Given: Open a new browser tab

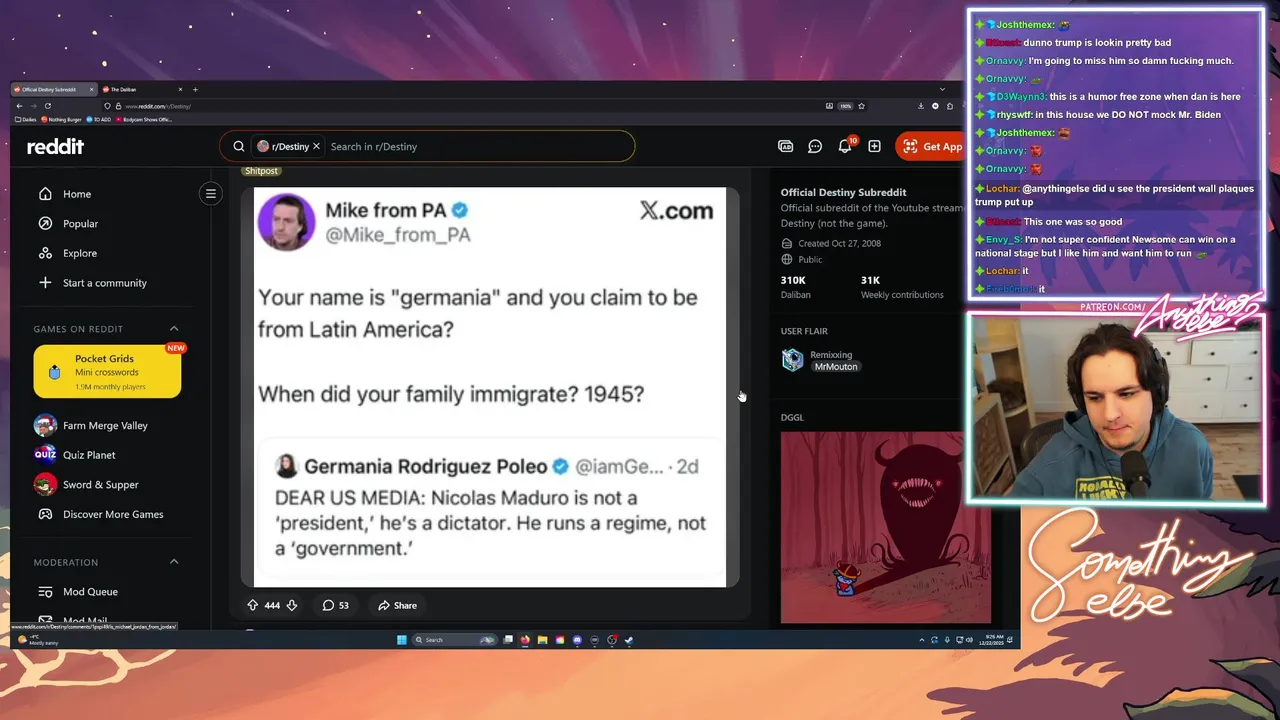Looking at the screenshot, I should [195, 89].
